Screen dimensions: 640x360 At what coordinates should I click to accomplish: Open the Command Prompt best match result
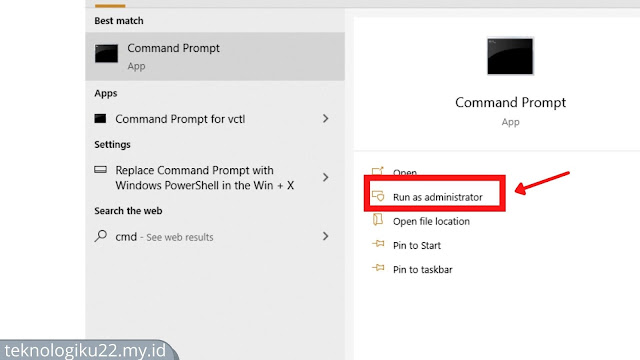pos(215,56)
